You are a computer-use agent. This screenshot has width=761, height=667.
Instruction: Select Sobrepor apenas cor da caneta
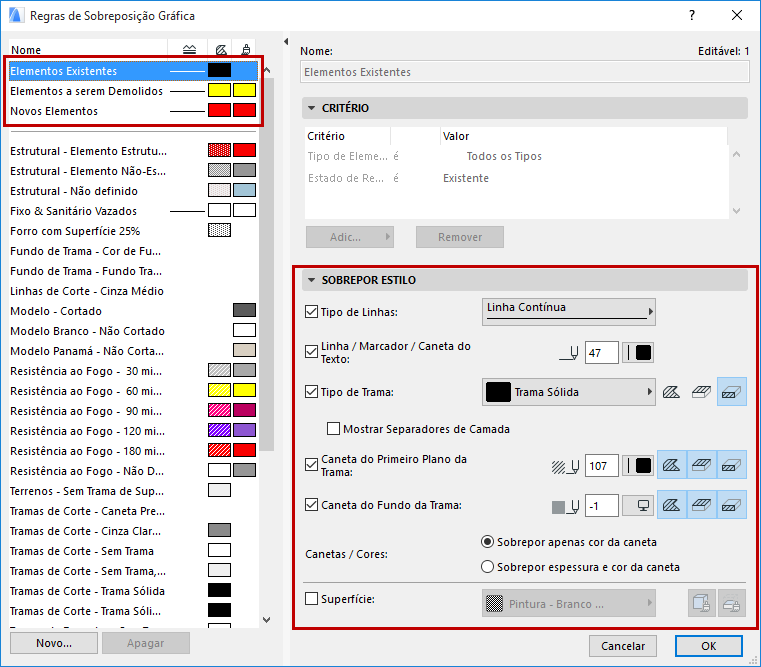click(487, 542)
